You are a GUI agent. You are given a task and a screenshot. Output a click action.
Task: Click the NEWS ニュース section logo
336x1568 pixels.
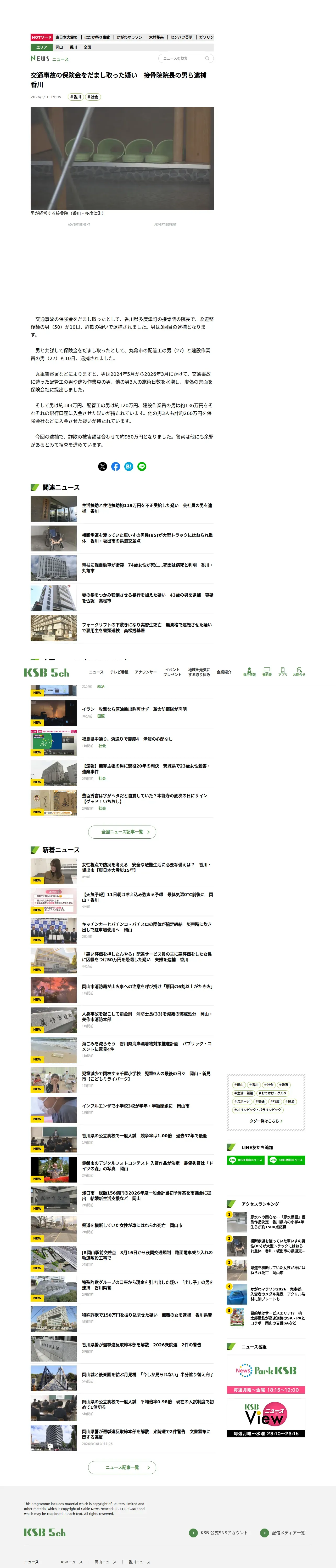point(49,59)
